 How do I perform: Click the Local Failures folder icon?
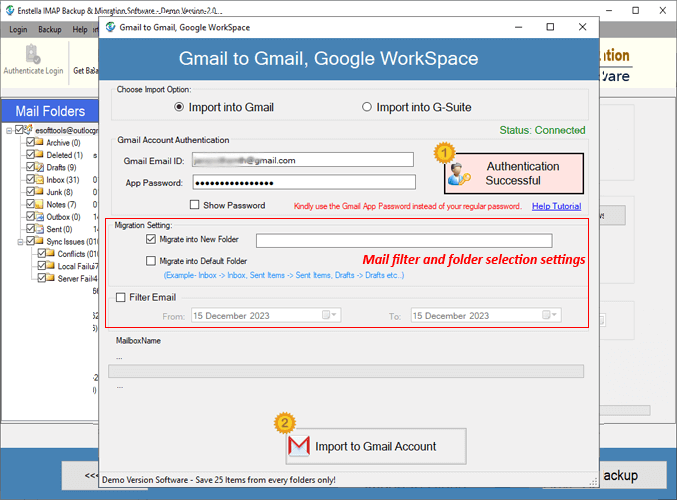[x=50, y=266]
